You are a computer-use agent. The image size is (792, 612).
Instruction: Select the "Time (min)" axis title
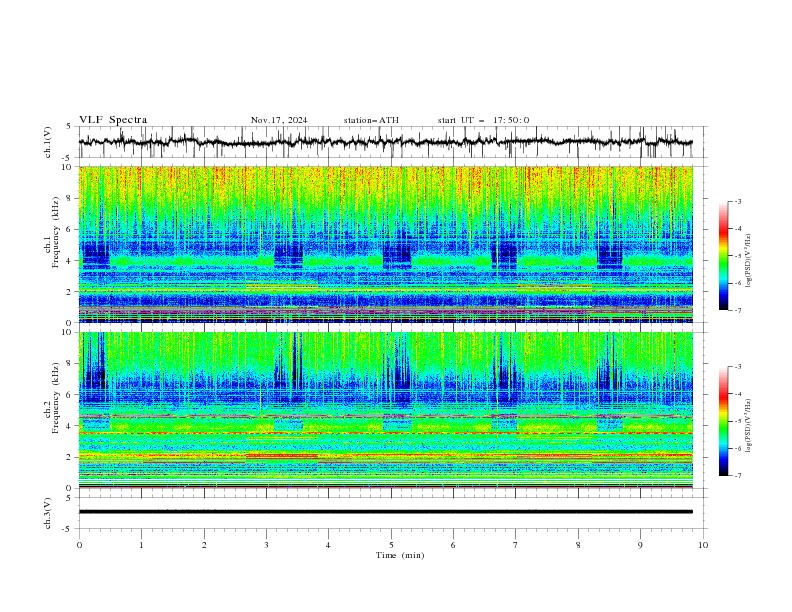click(400, 555)
